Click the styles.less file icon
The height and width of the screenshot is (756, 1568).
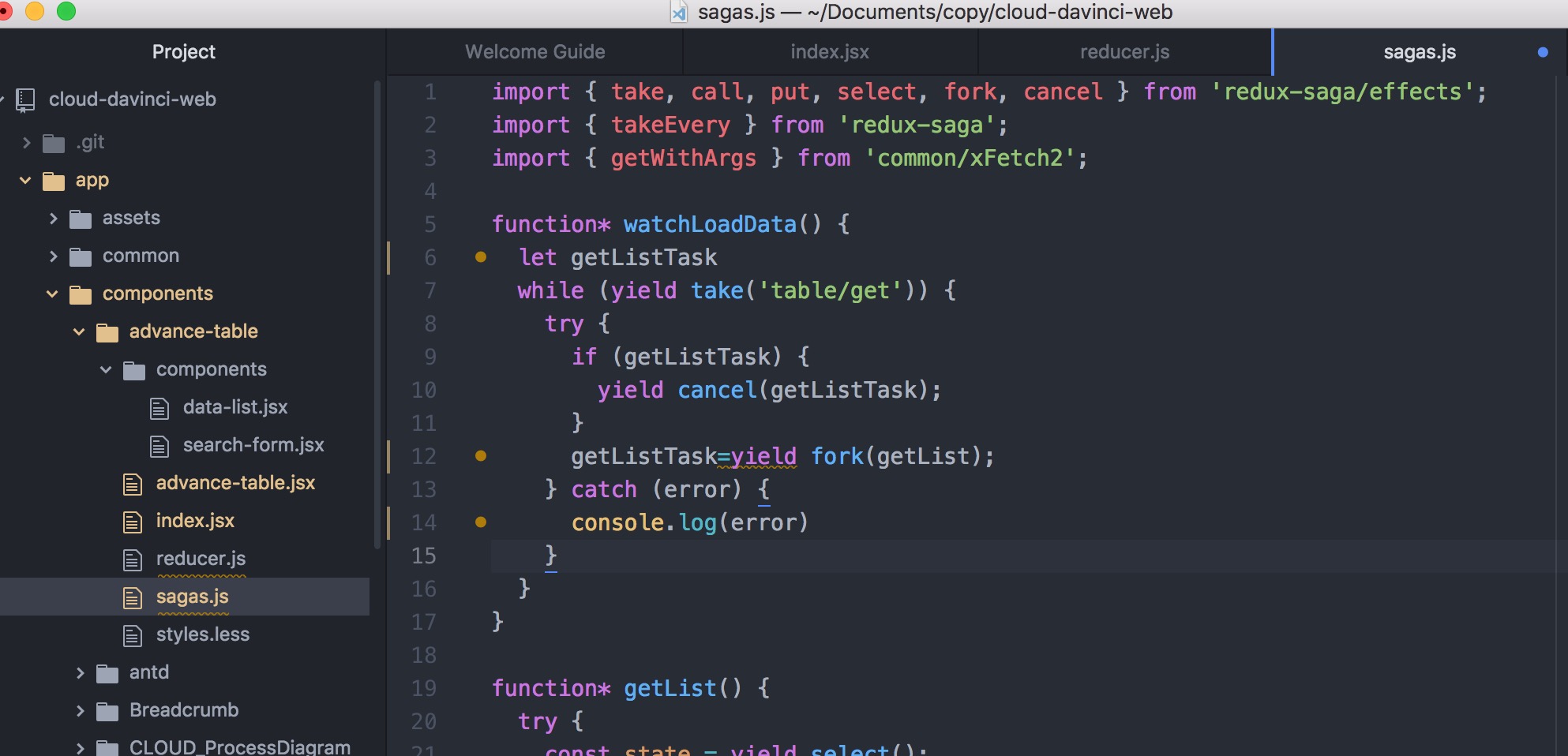(133, 635)
